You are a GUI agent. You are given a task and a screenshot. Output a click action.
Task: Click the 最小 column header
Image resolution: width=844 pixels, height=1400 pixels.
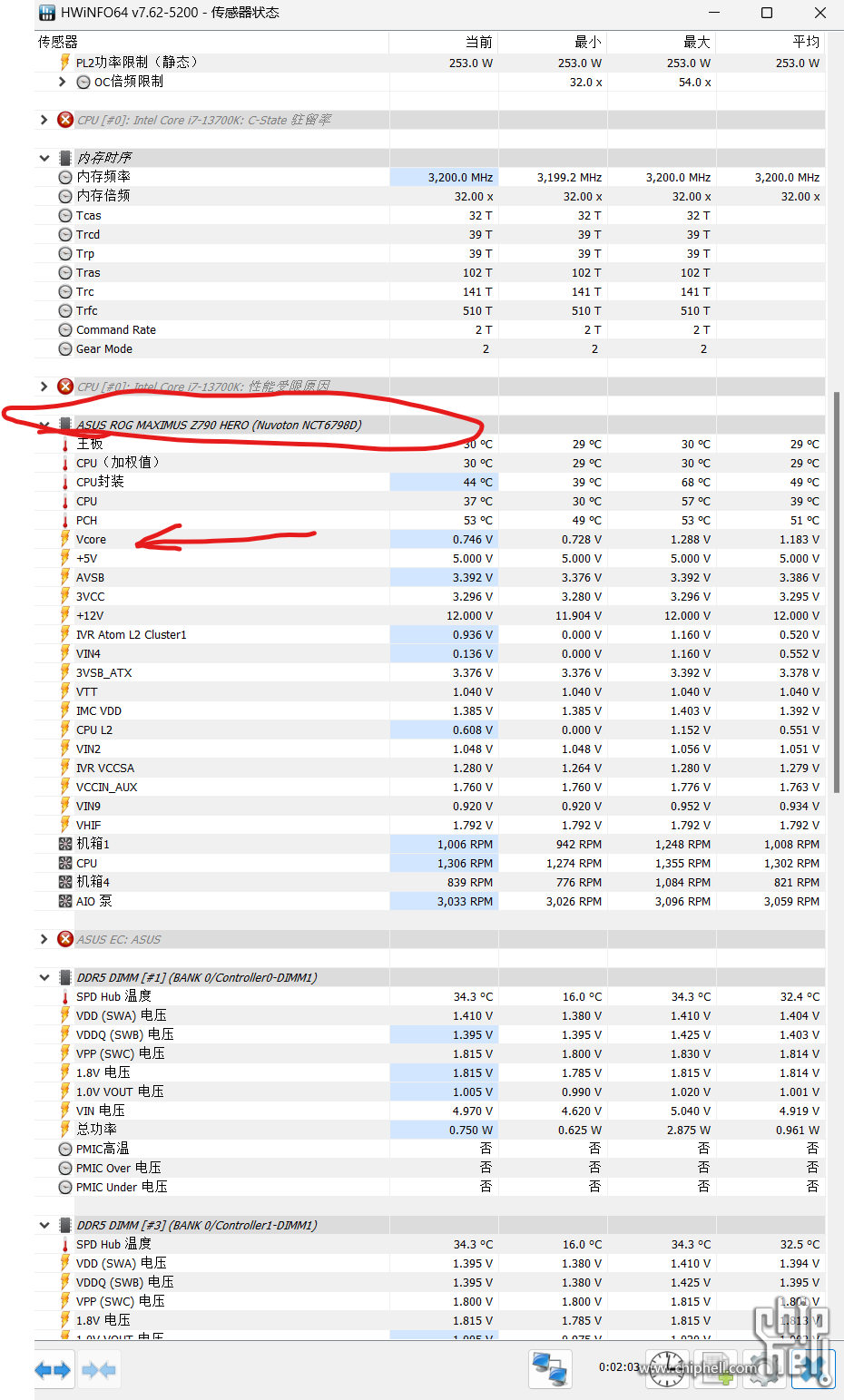coord(553,42)
